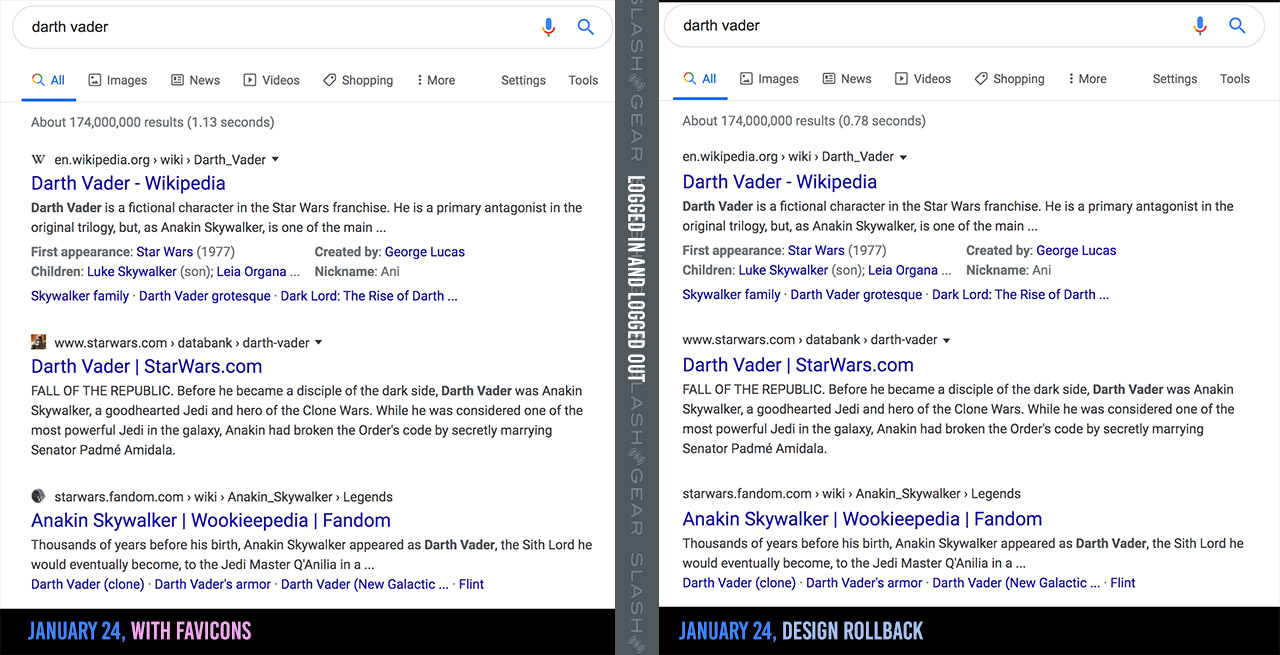Expand the www.starwars.com result arrow in favicons screenshot
1280x655 pixels.
coord(319,343)
